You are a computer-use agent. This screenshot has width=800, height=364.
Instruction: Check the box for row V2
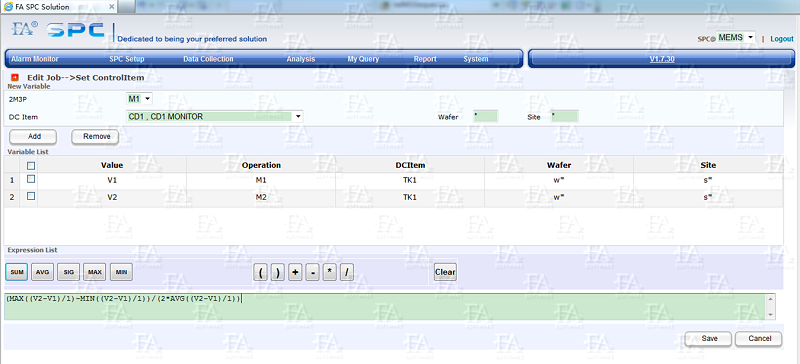coord(31,196)
